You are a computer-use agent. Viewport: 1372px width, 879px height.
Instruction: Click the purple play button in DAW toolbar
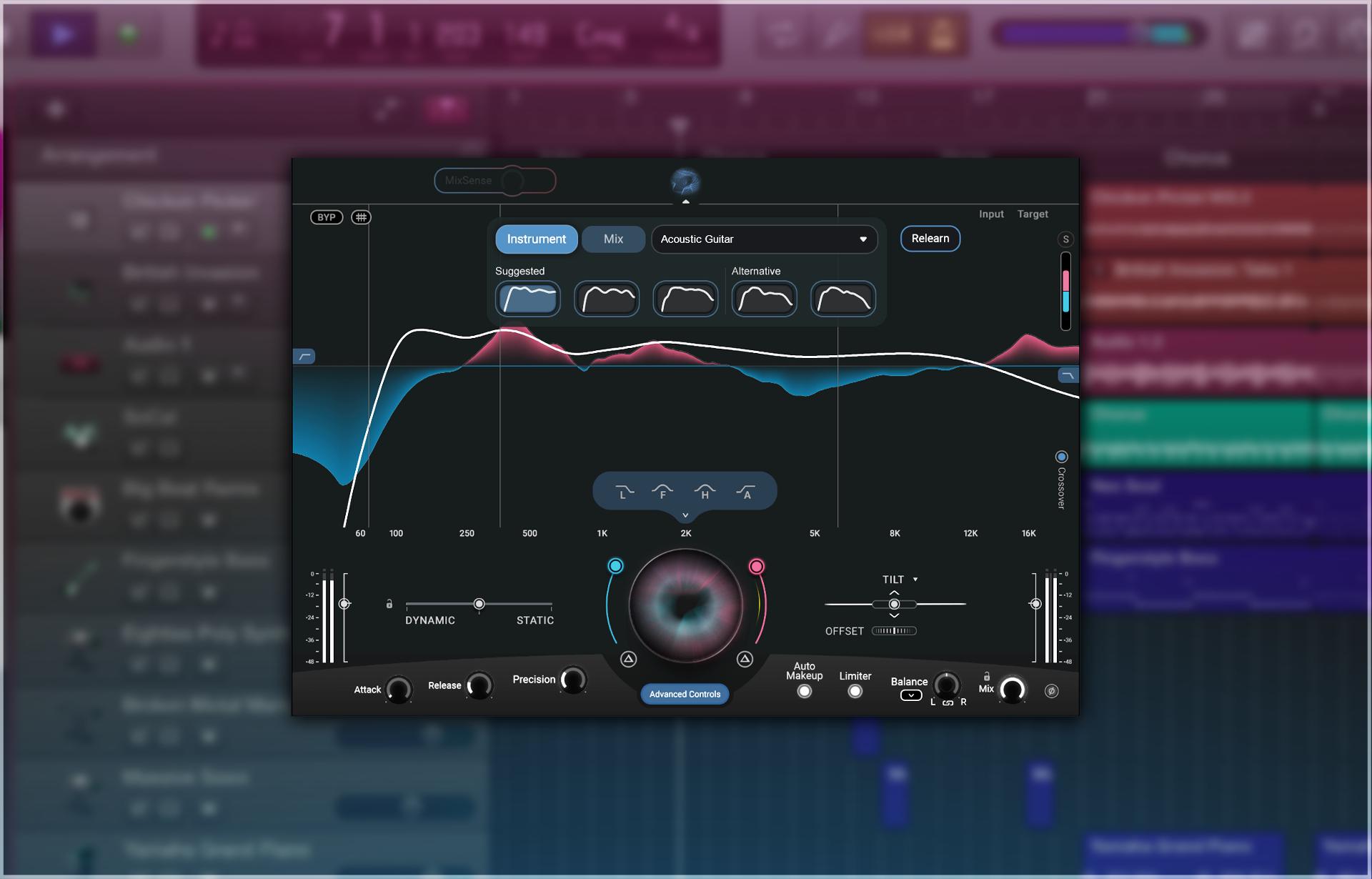(63, 34)
